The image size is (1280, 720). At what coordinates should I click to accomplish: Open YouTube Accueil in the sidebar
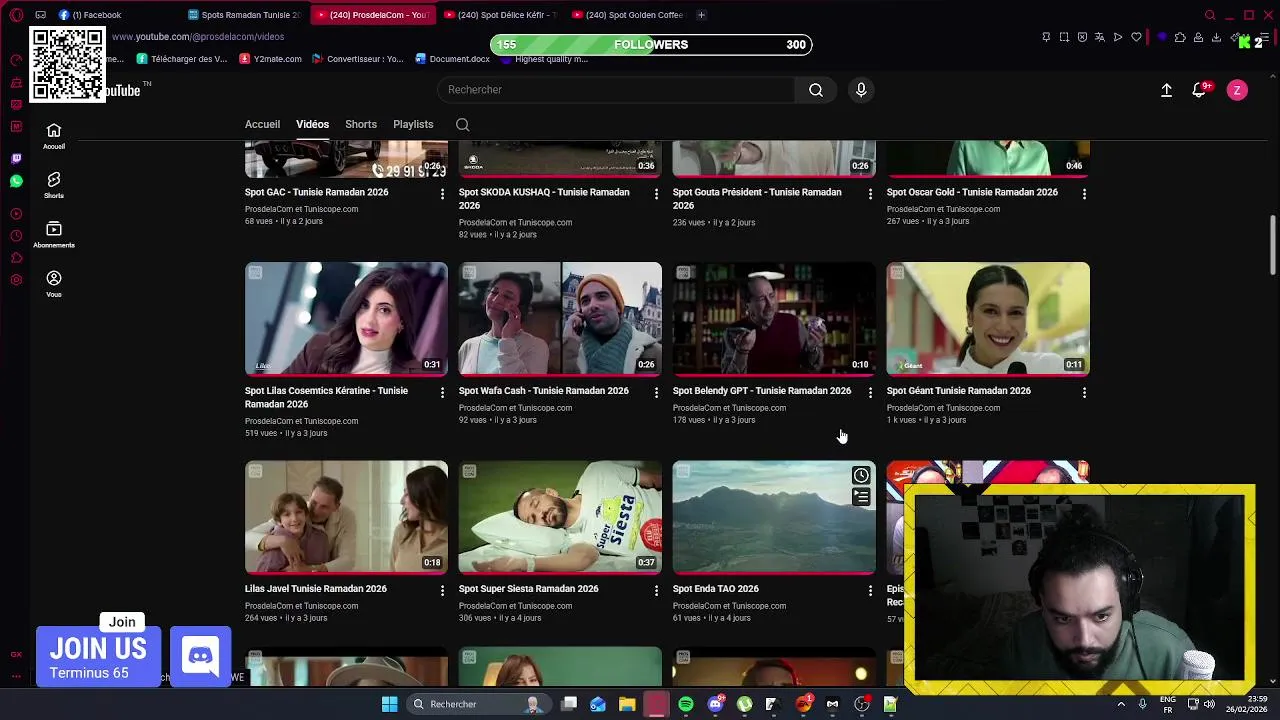point(54,136)
